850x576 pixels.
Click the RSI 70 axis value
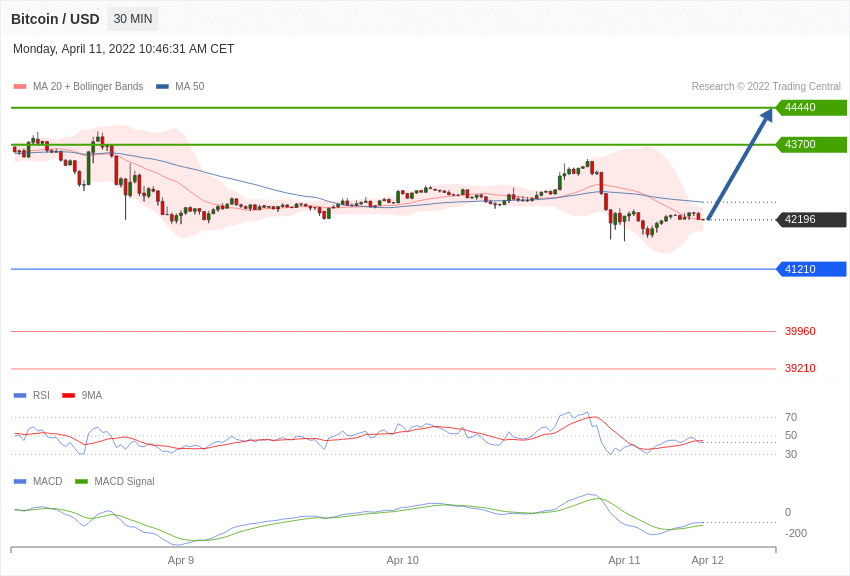tap(791, 417)
